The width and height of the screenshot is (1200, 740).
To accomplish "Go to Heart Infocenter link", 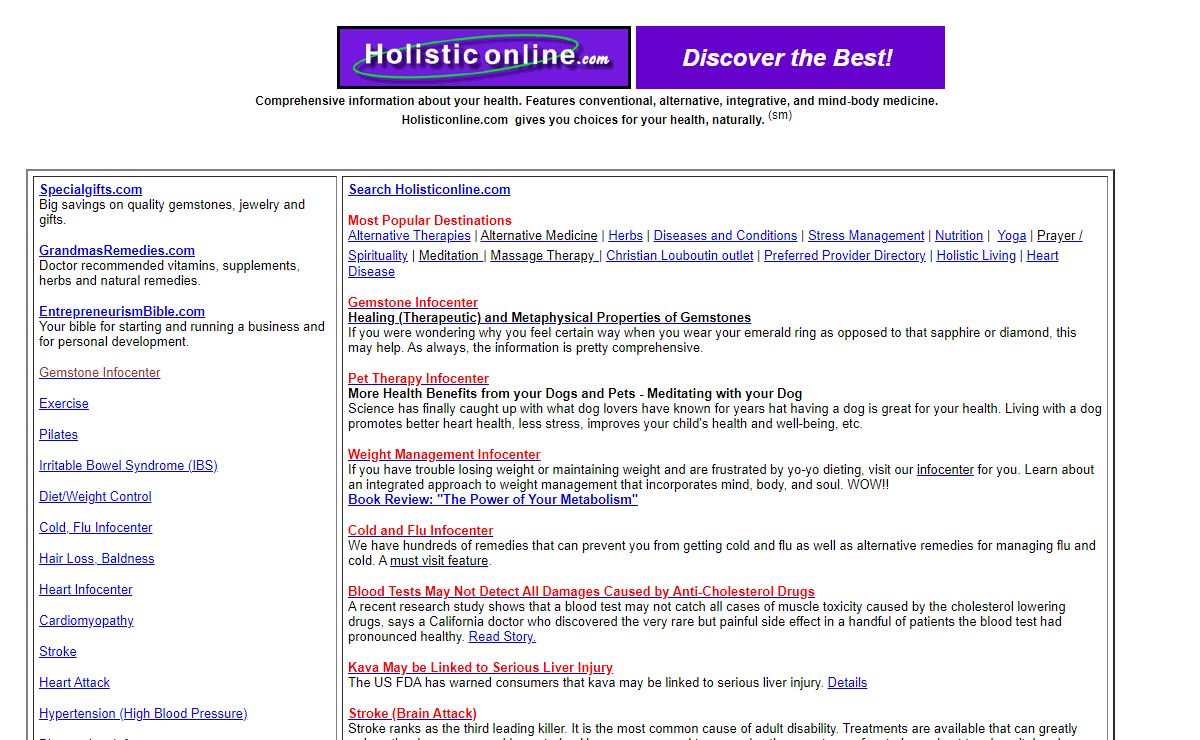I will coord(86,589).
